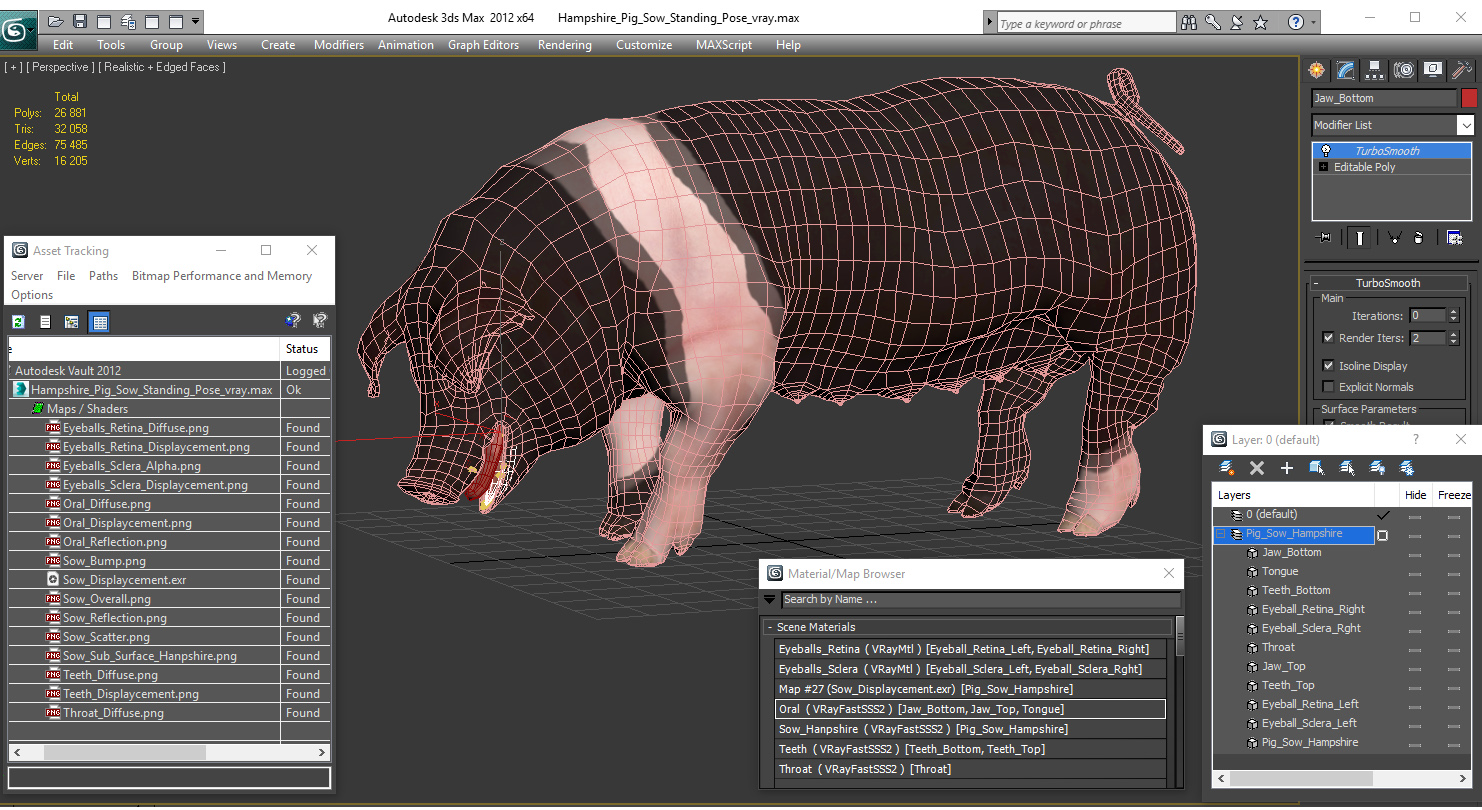Click the help question mark icon in title bar
This screenshot has height=810, width=1482.
point(1296,21)
